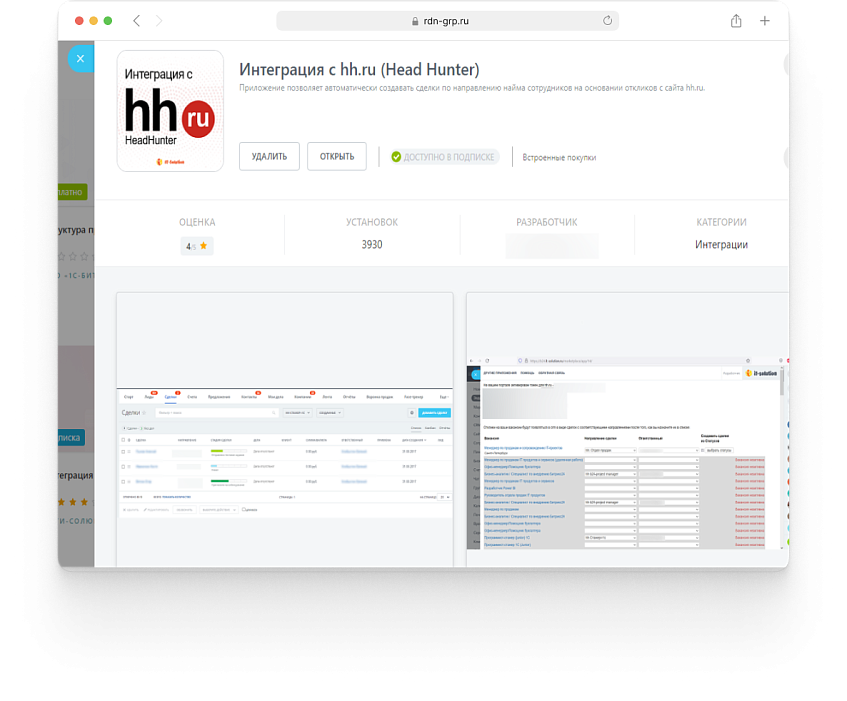Viewport: 847px width, 701px height.
Task: Click the app title Интеграция с hh.ru
Action: point(359,70)
